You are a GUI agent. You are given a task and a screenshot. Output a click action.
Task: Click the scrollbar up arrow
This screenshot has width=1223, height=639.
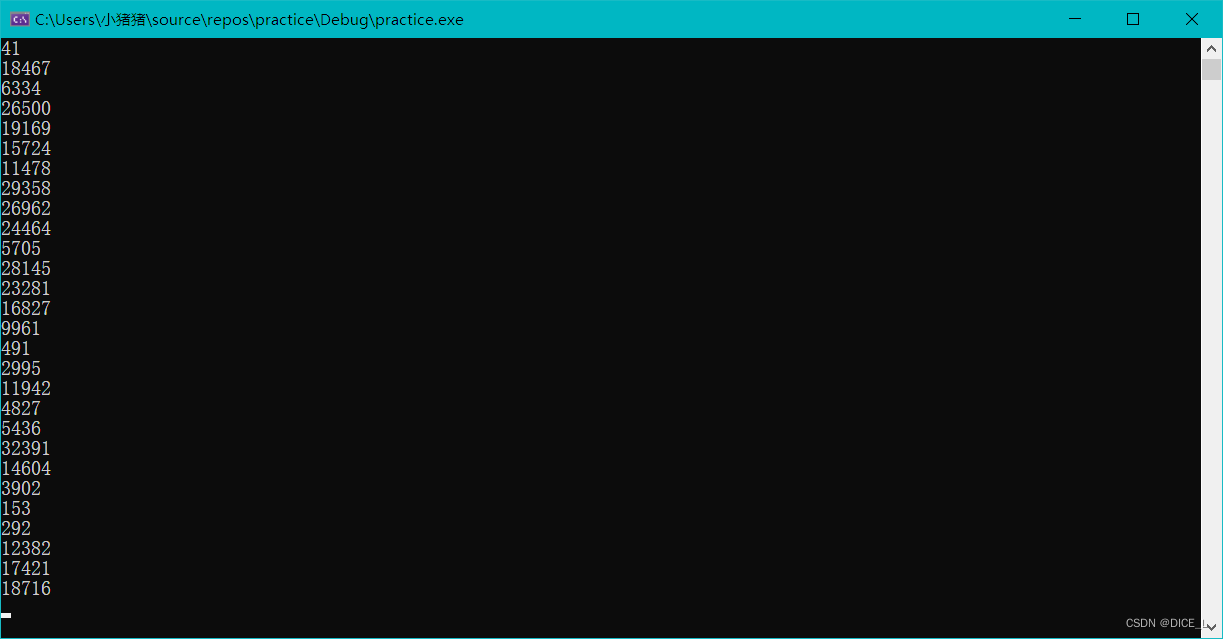(1211, 48)
